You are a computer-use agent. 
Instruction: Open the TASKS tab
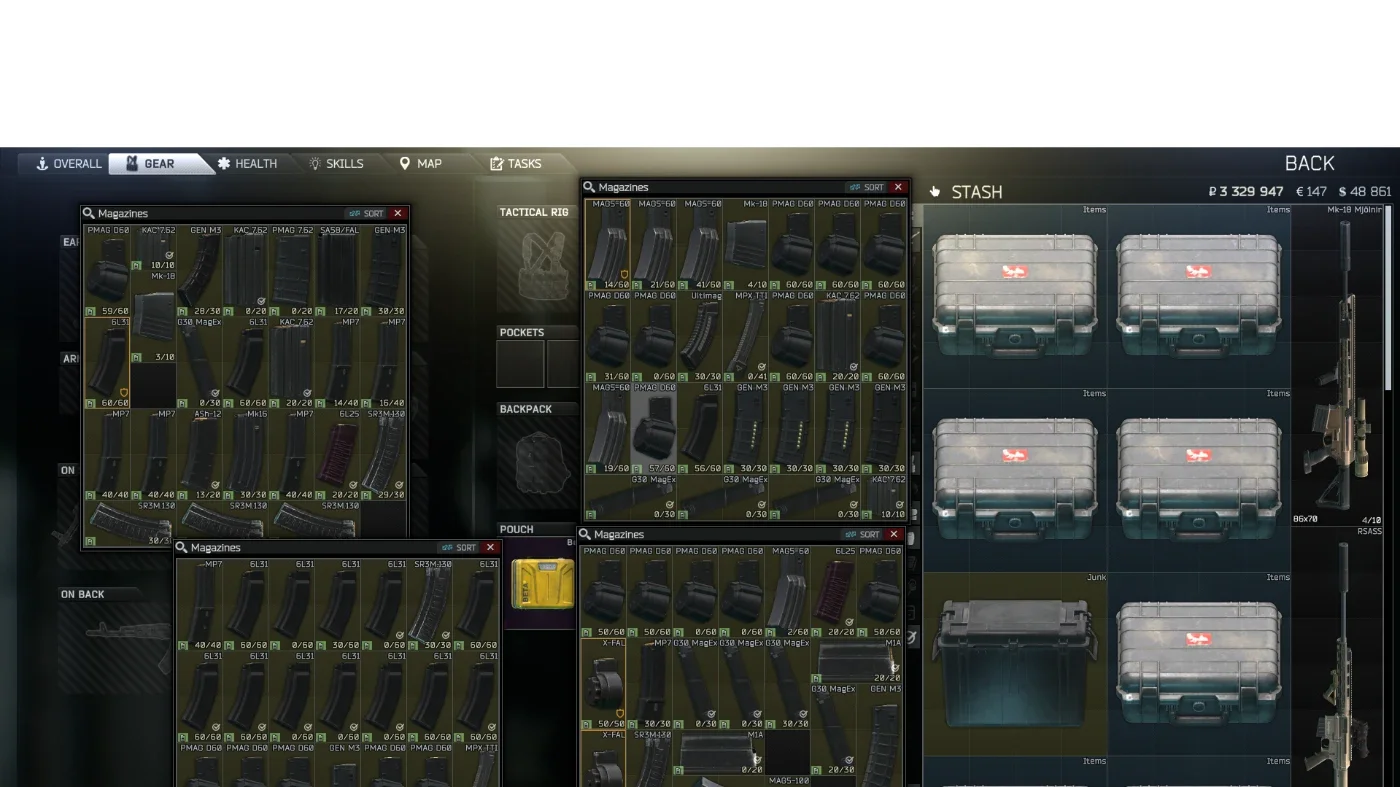pyautogui.click(x=515, y=164)
